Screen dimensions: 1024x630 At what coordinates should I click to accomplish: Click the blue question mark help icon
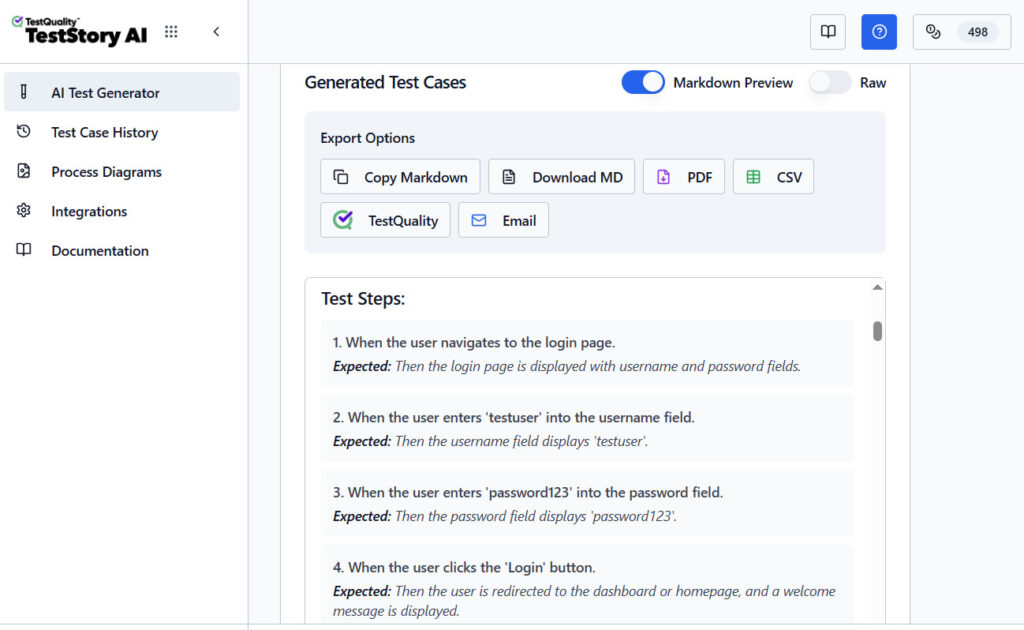tap(878, 31)
